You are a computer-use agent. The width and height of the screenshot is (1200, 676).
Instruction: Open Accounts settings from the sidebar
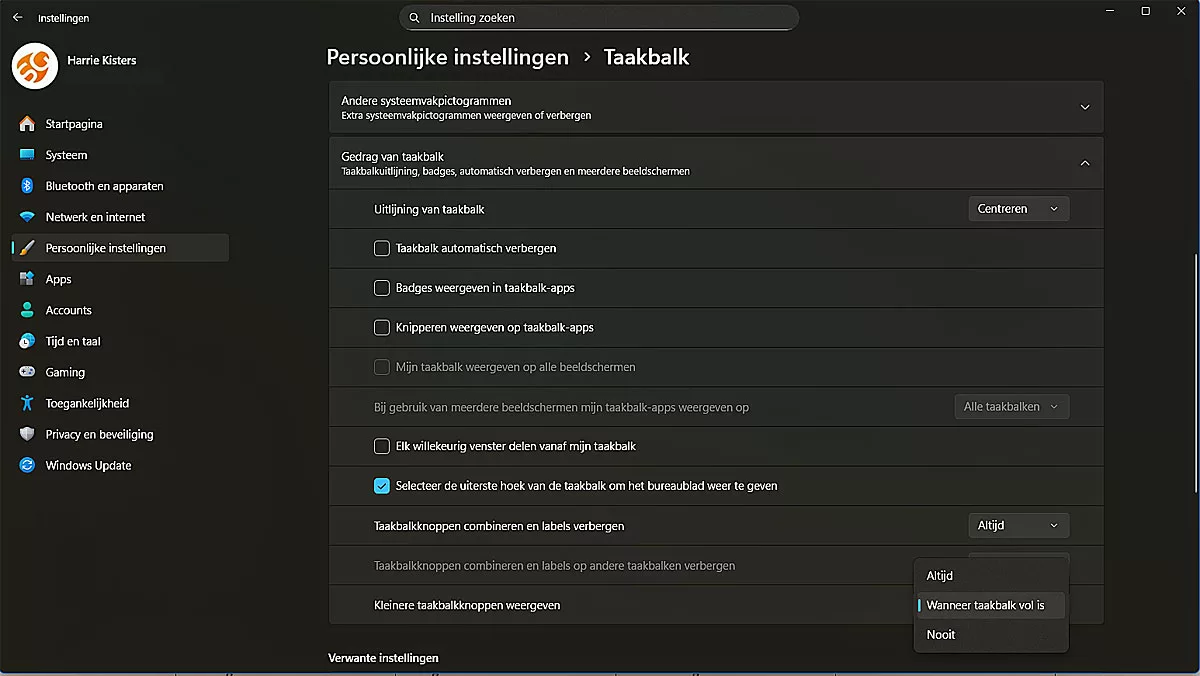[69, 309]
